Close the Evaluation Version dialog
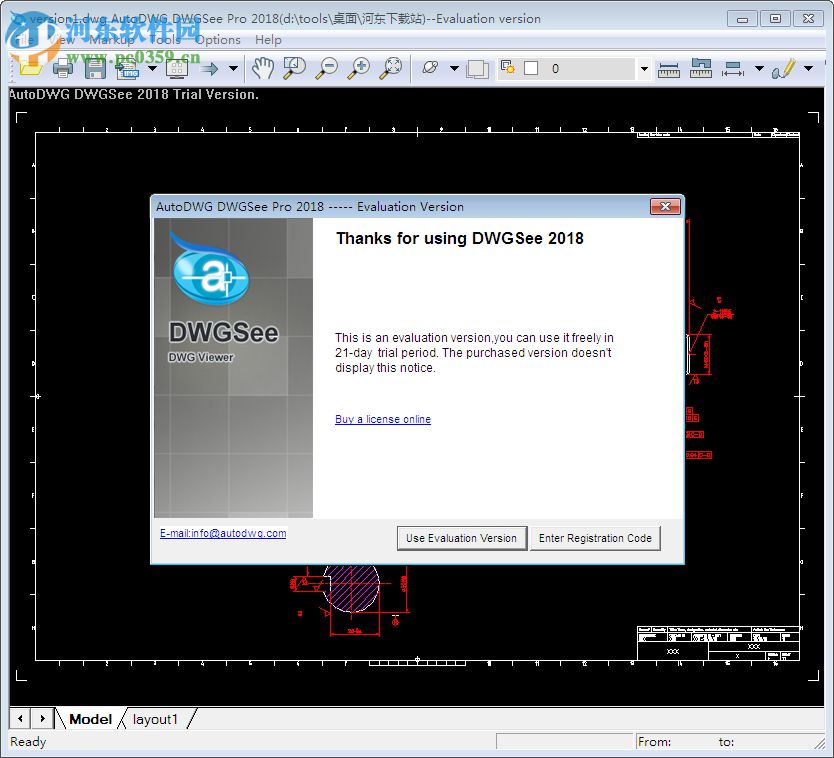Screen dimensions: 834x758 click(665, 206)
